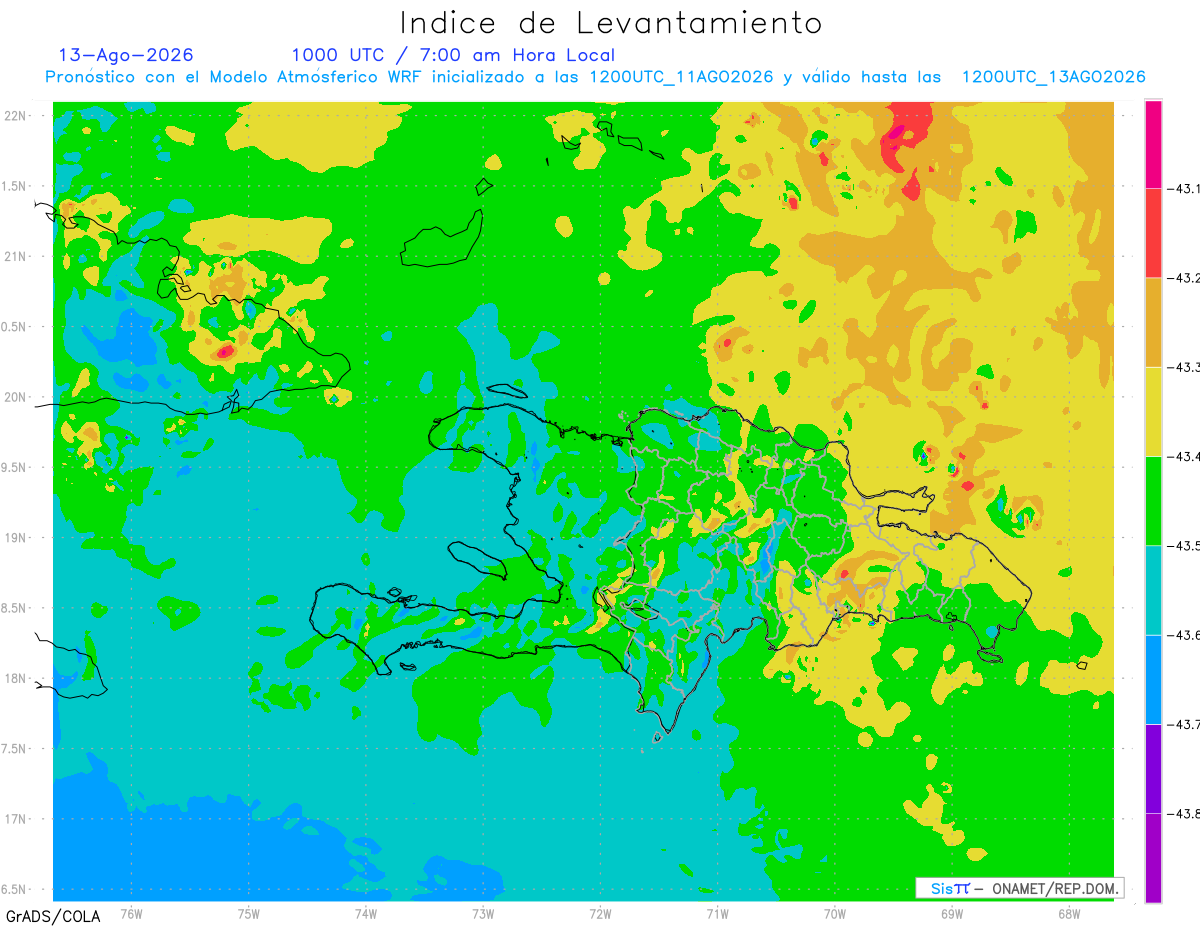Click the cyan color bar segment
The width and height of the screenshot is (1200, 927).
pyautogui.click(x=1153, y=590)
